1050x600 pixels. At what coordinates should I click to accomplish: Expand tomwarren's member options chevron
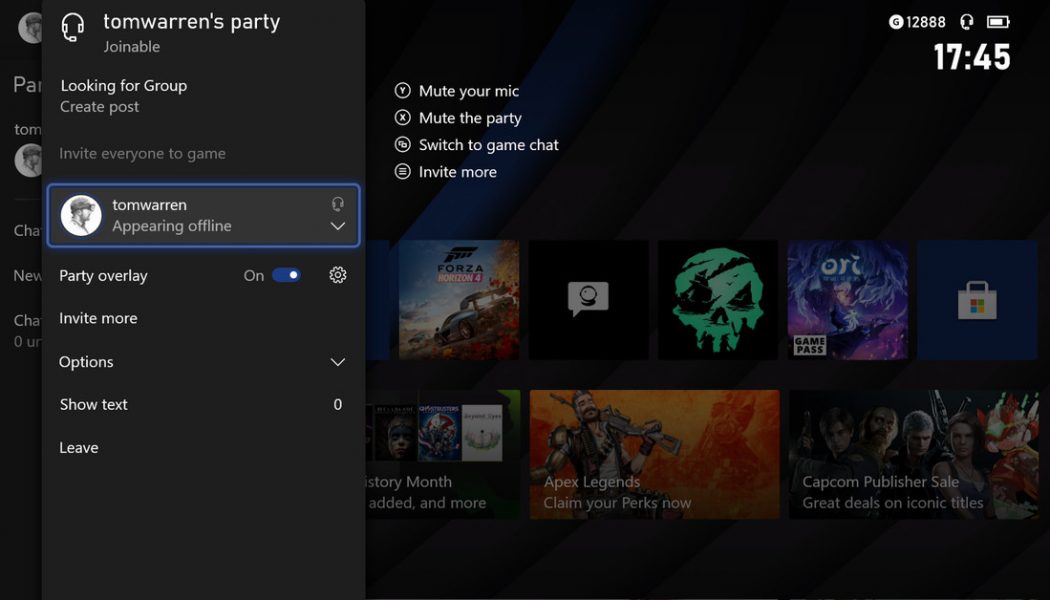(337, 226)
